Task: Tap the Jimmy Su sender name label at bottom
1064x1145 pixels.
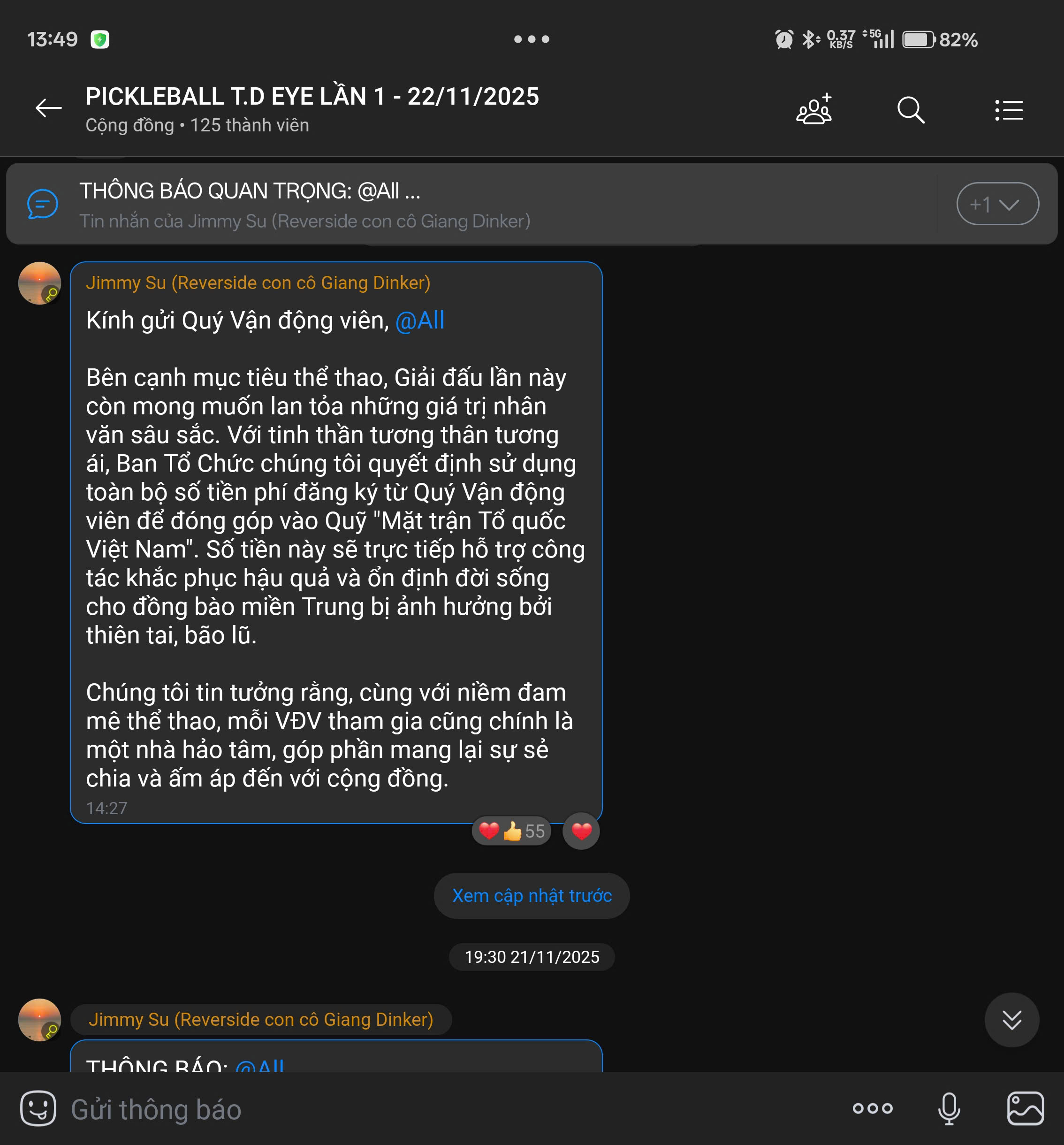Action: pos(261,1019)
